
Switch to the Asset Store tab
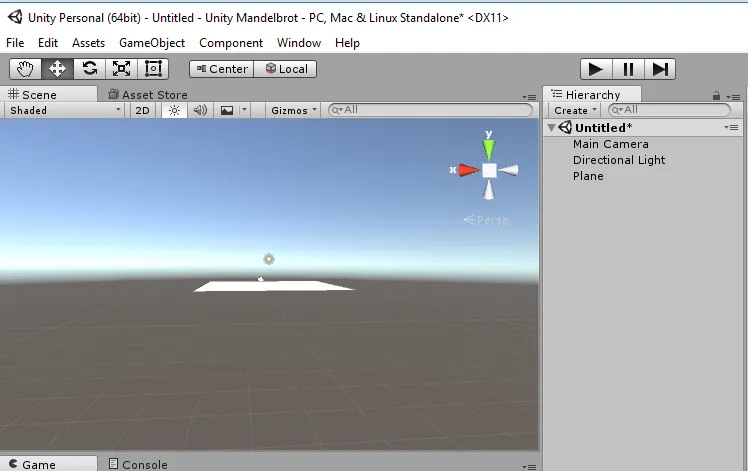147,94
